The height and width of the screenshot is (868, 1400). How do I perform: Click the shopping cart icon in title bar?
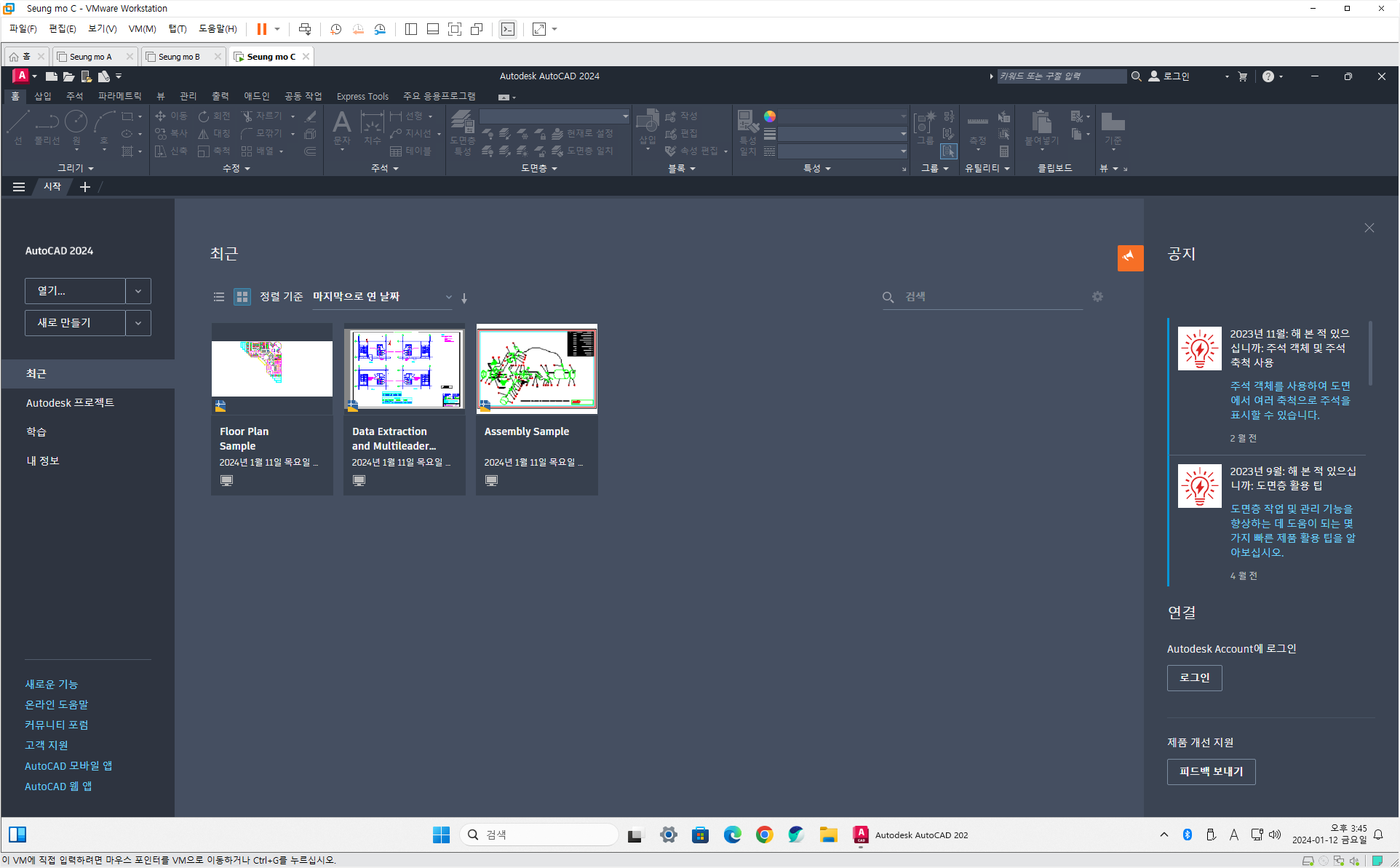pos(1243,76)
